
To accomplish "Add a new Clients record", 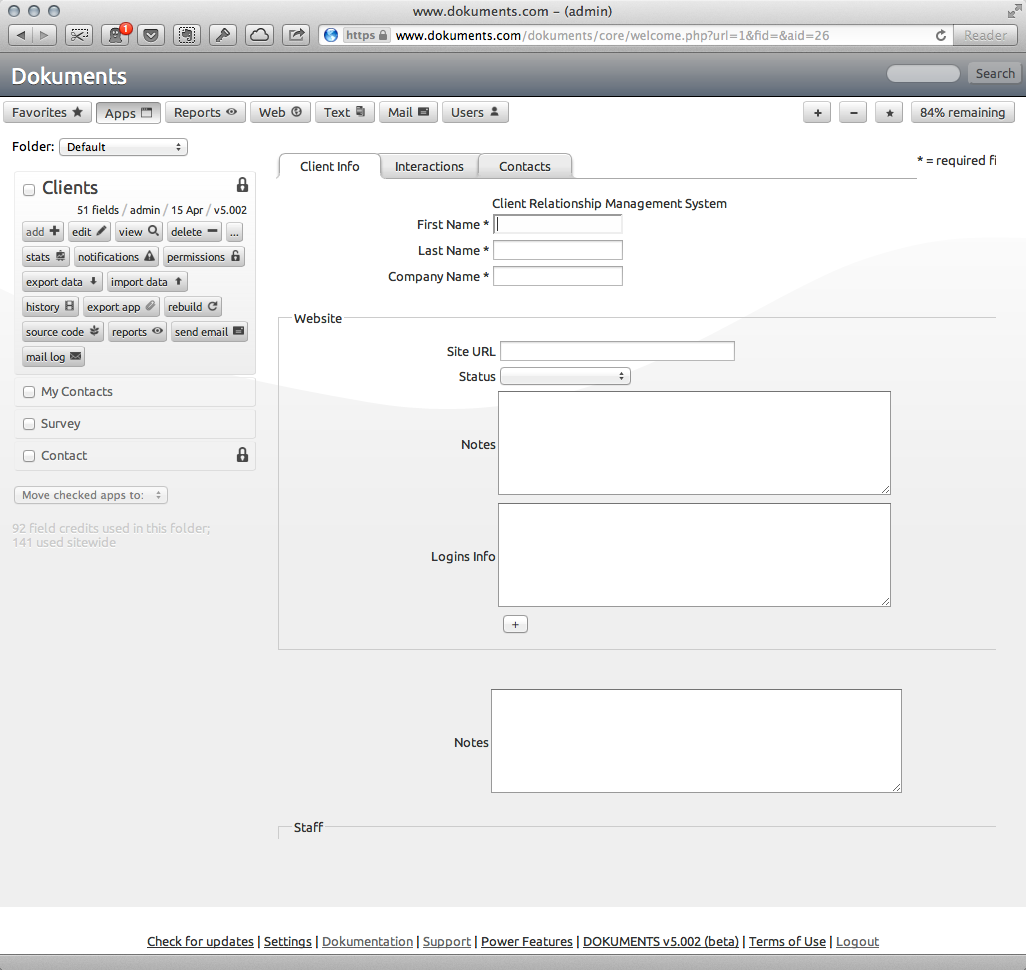I will pos(43,232).
